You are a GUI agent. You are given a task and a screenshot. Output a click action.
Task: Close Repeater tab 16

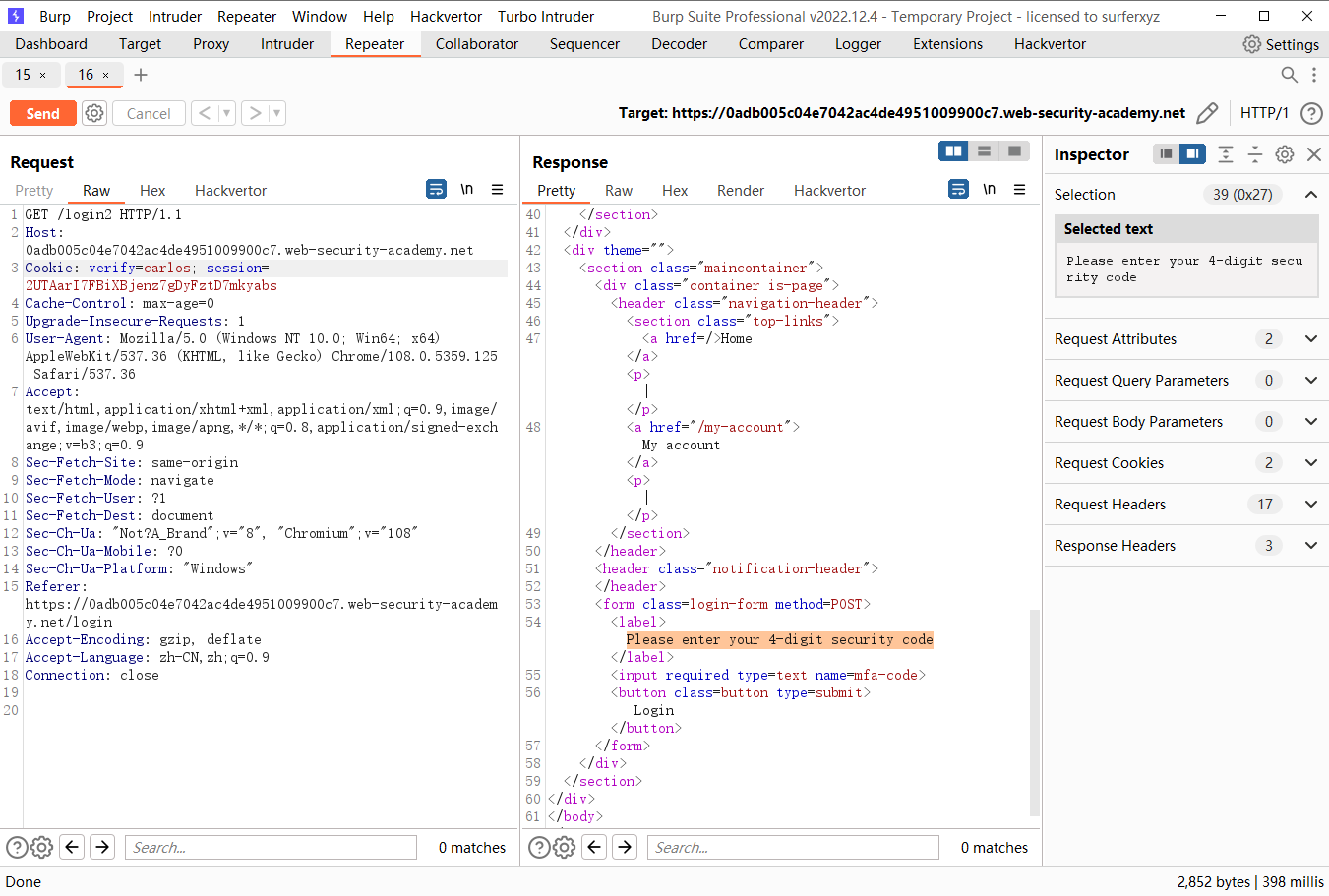(105, 75)
